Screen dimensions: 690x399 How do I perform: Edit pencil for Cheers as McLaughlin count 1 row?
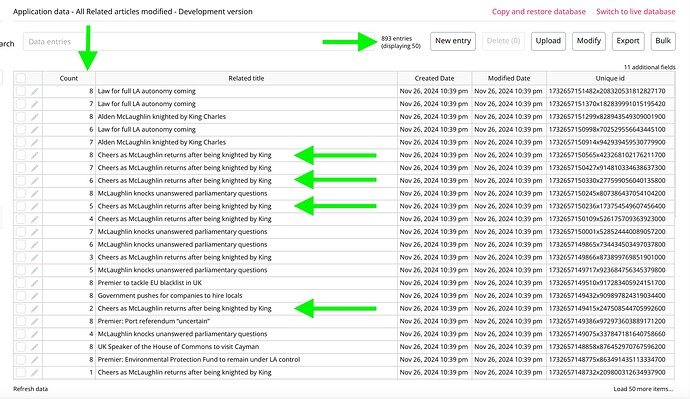34,372
